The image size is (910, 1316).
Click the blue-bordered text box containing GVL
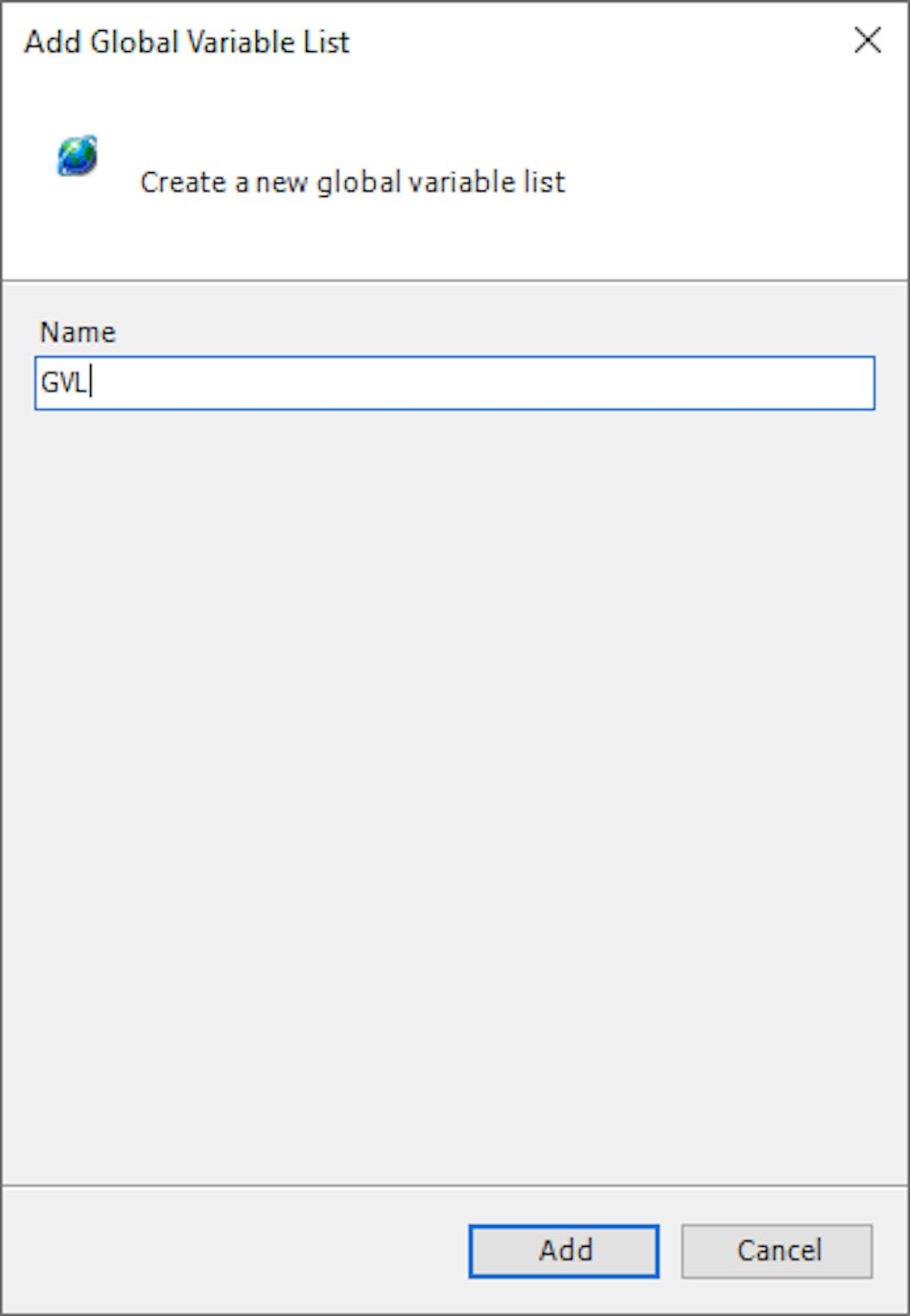tap(455, 383)
